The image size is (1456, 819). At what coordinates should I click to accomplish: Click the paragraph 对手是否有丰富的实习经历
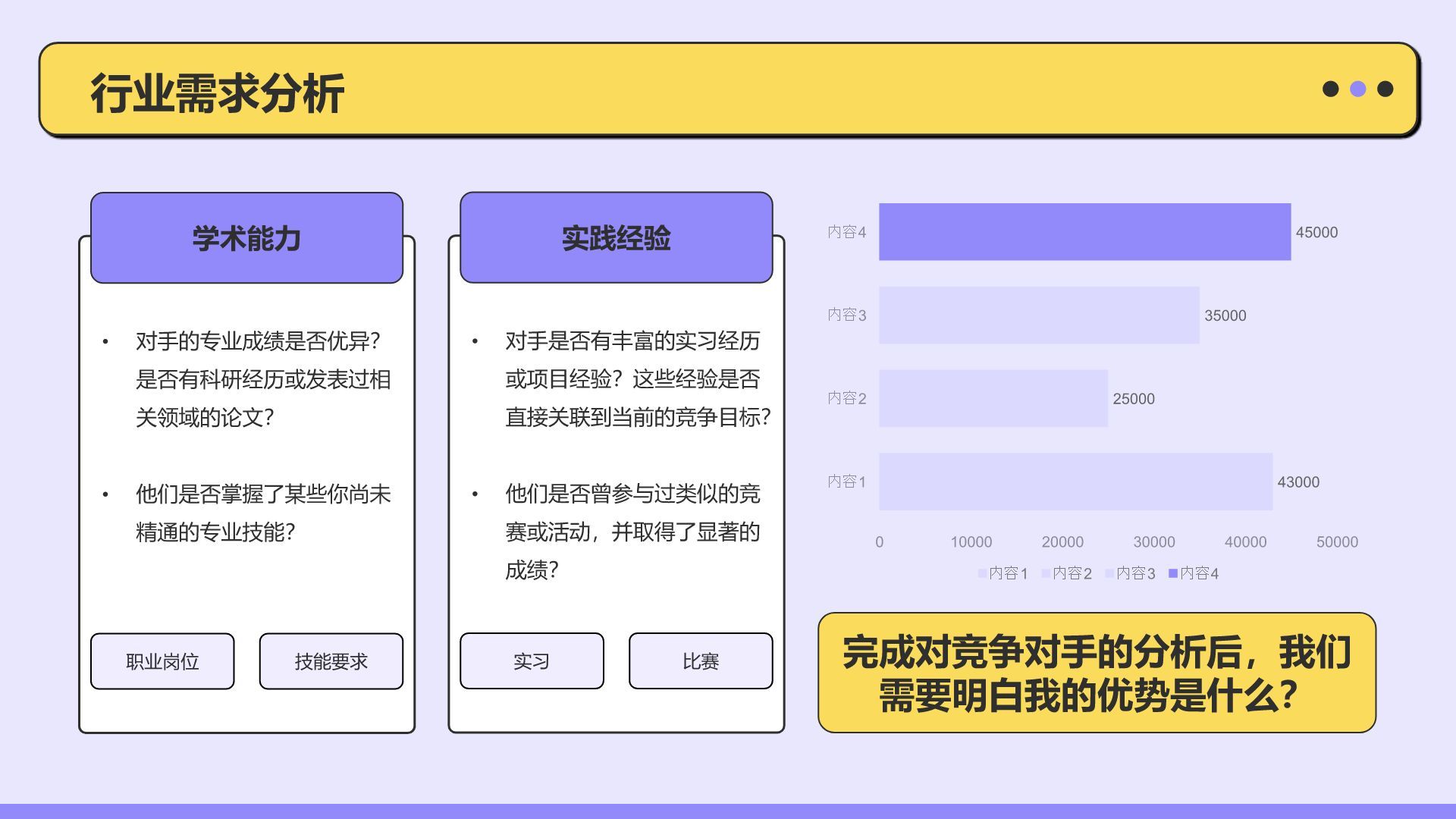pos(638,379)
